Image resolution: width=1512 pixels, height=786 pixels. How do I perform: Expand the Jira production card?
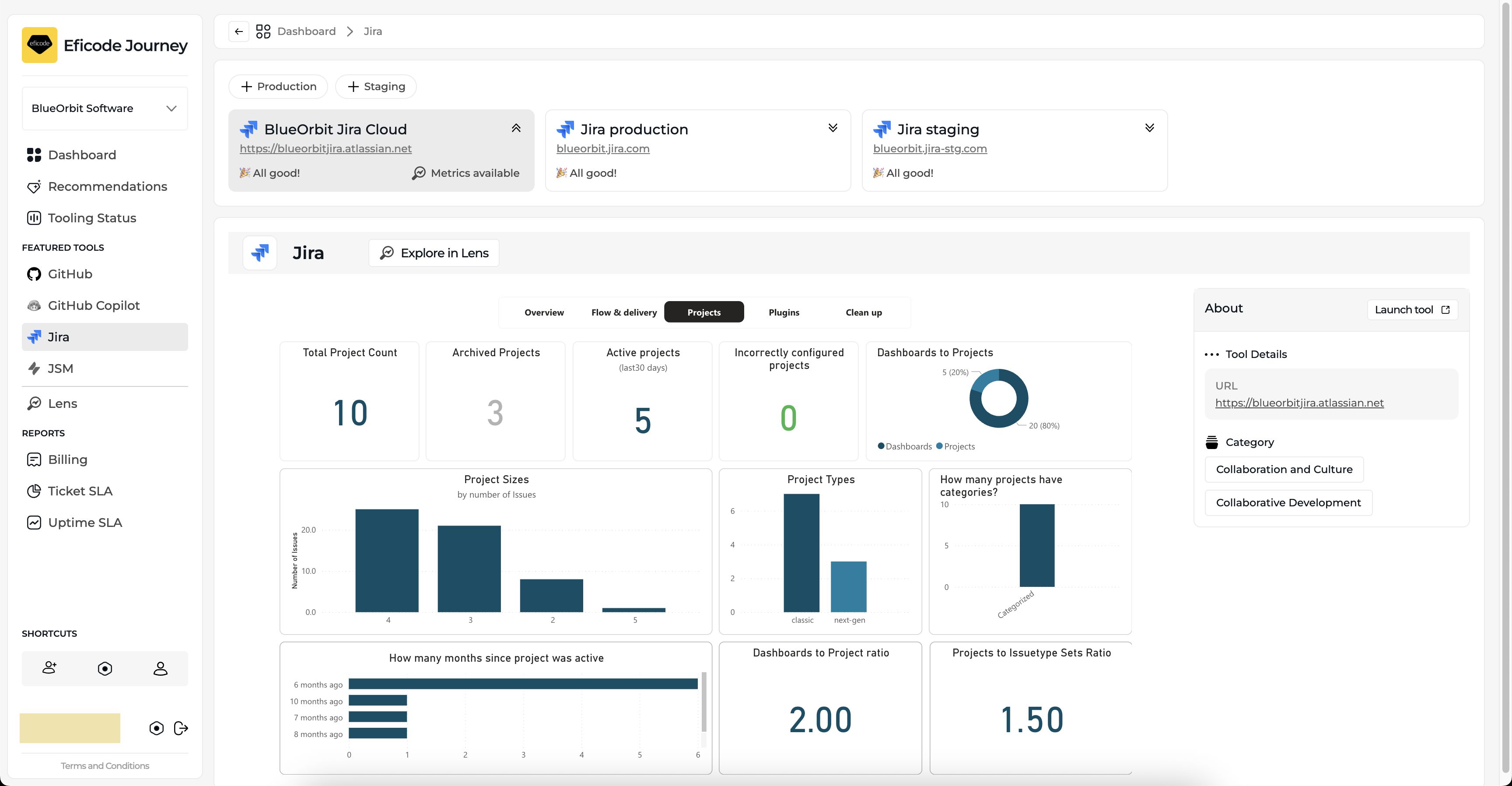[832, 128]
